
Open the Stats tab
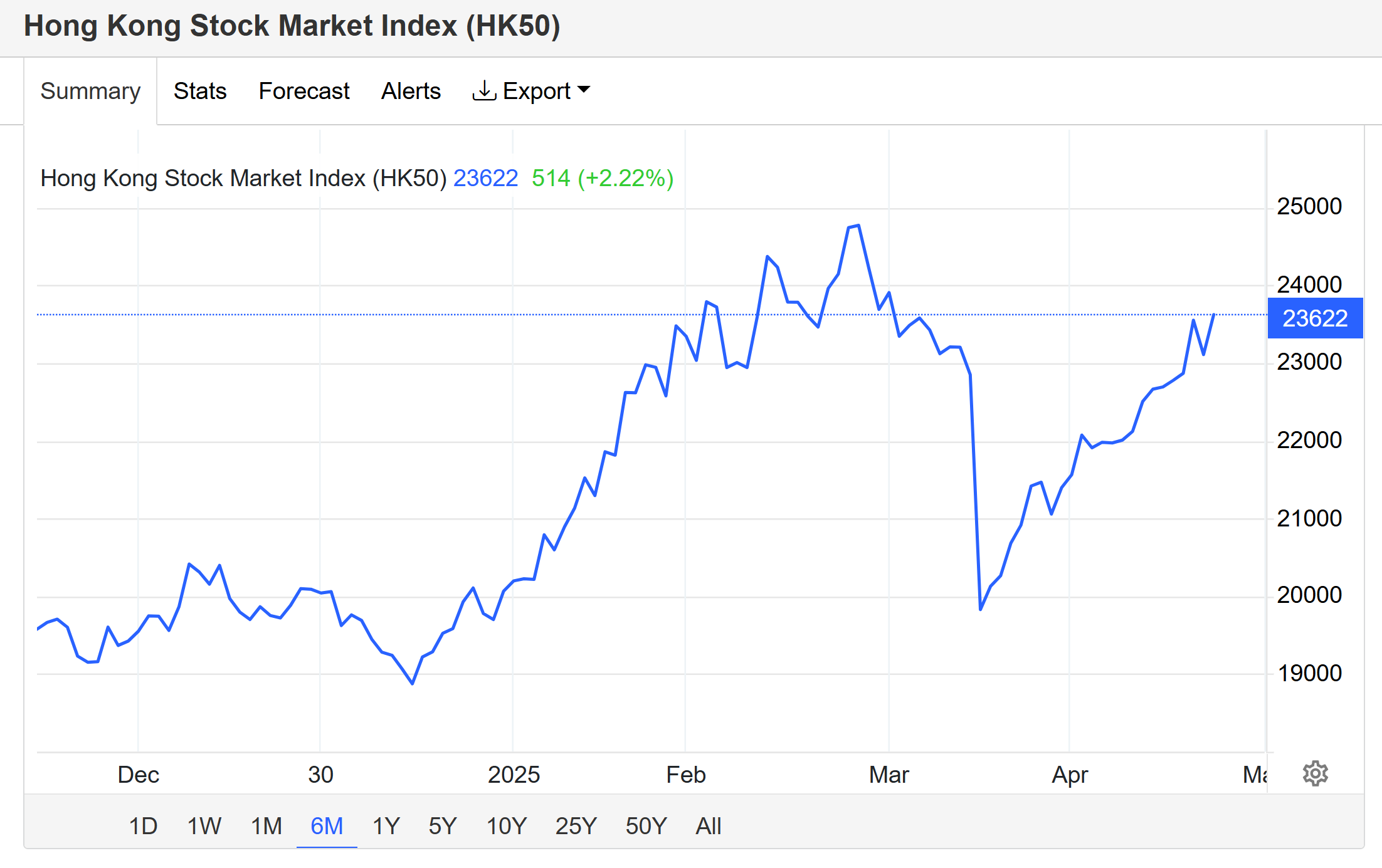[199, 91]
